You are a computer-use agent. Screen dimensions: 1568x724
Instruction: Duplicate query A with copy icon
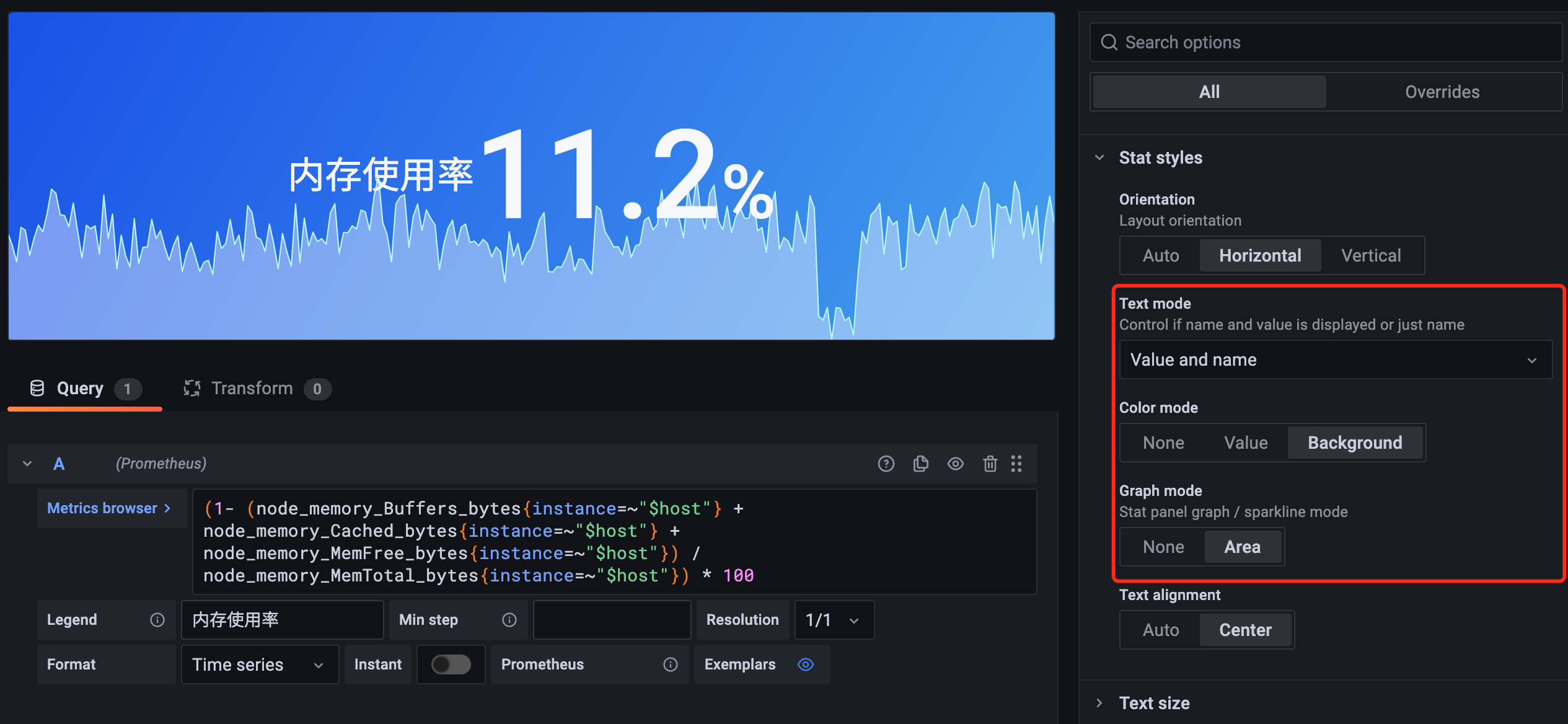click(x=920, y=464)
